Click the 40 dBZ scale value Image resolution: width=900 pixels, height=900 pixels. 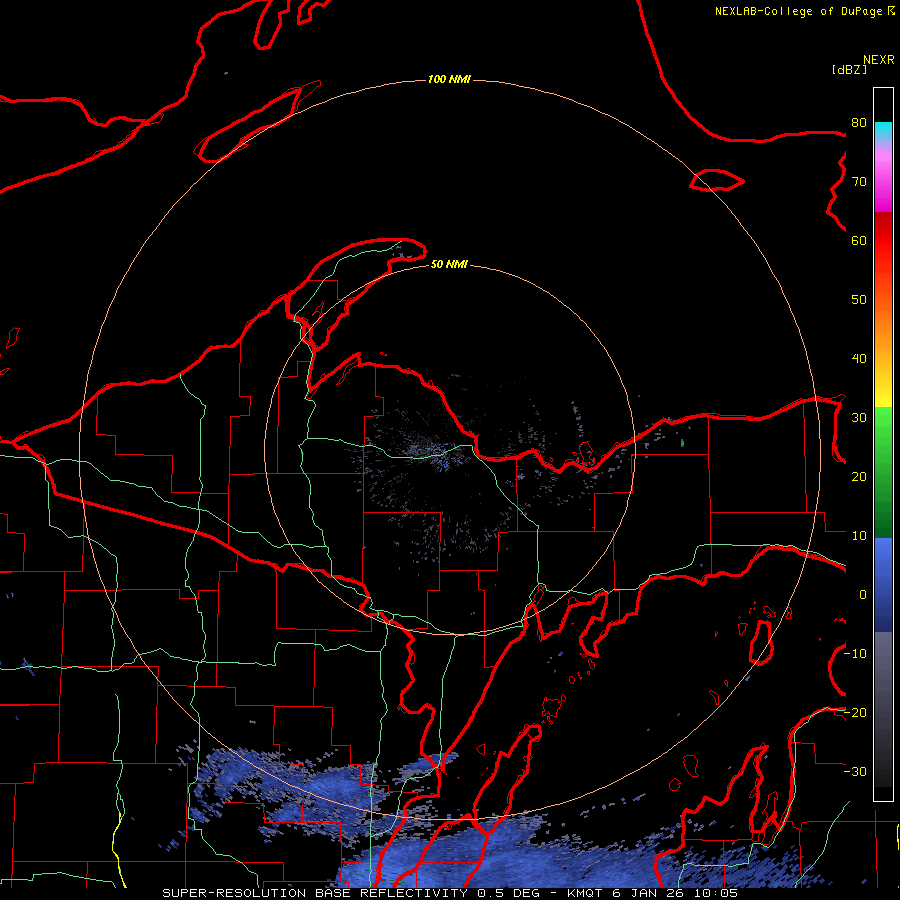coord(859,358)
